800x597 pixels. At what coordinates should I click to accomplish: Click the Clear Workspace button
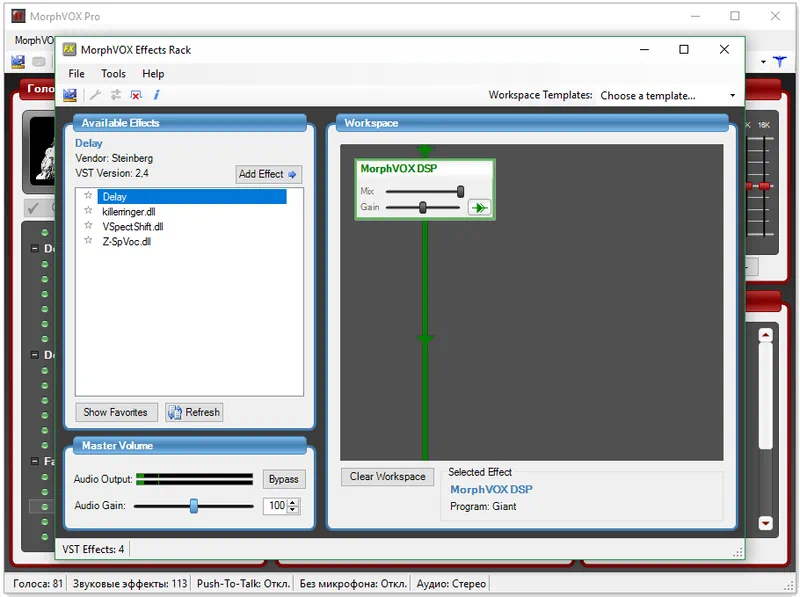(x=388, y=477)
